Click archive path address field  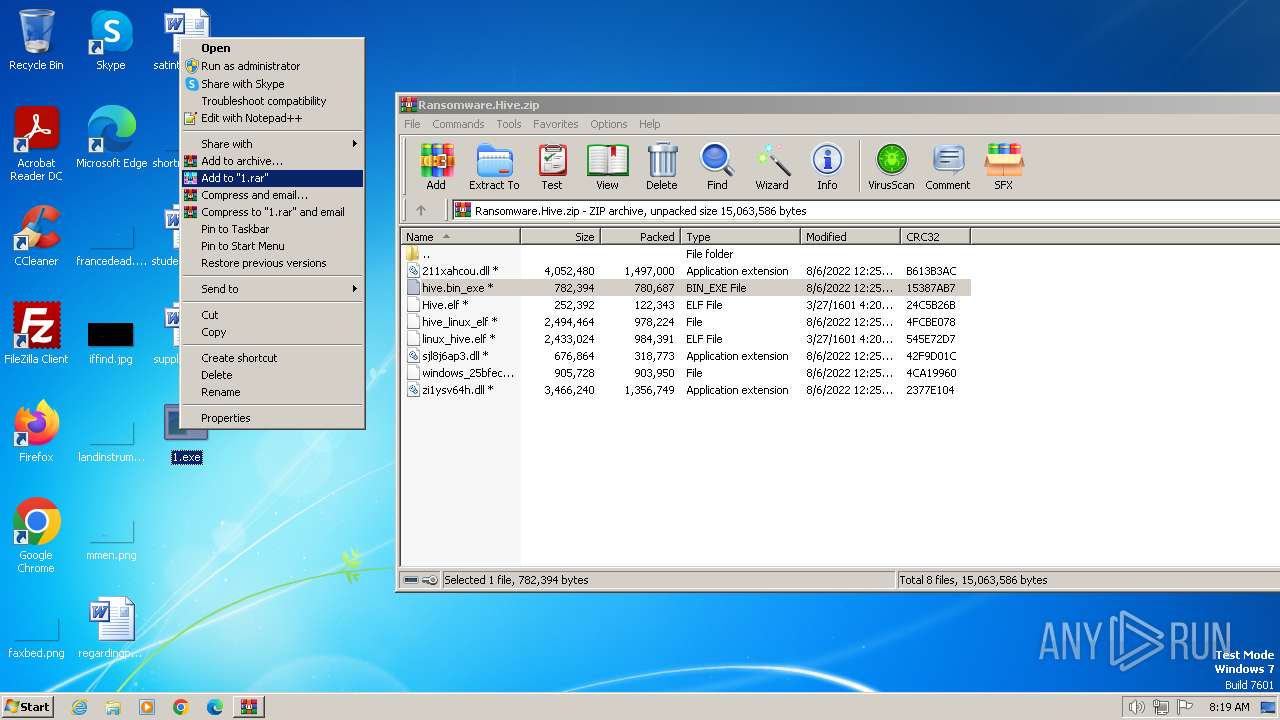click(x=866, y=210)
